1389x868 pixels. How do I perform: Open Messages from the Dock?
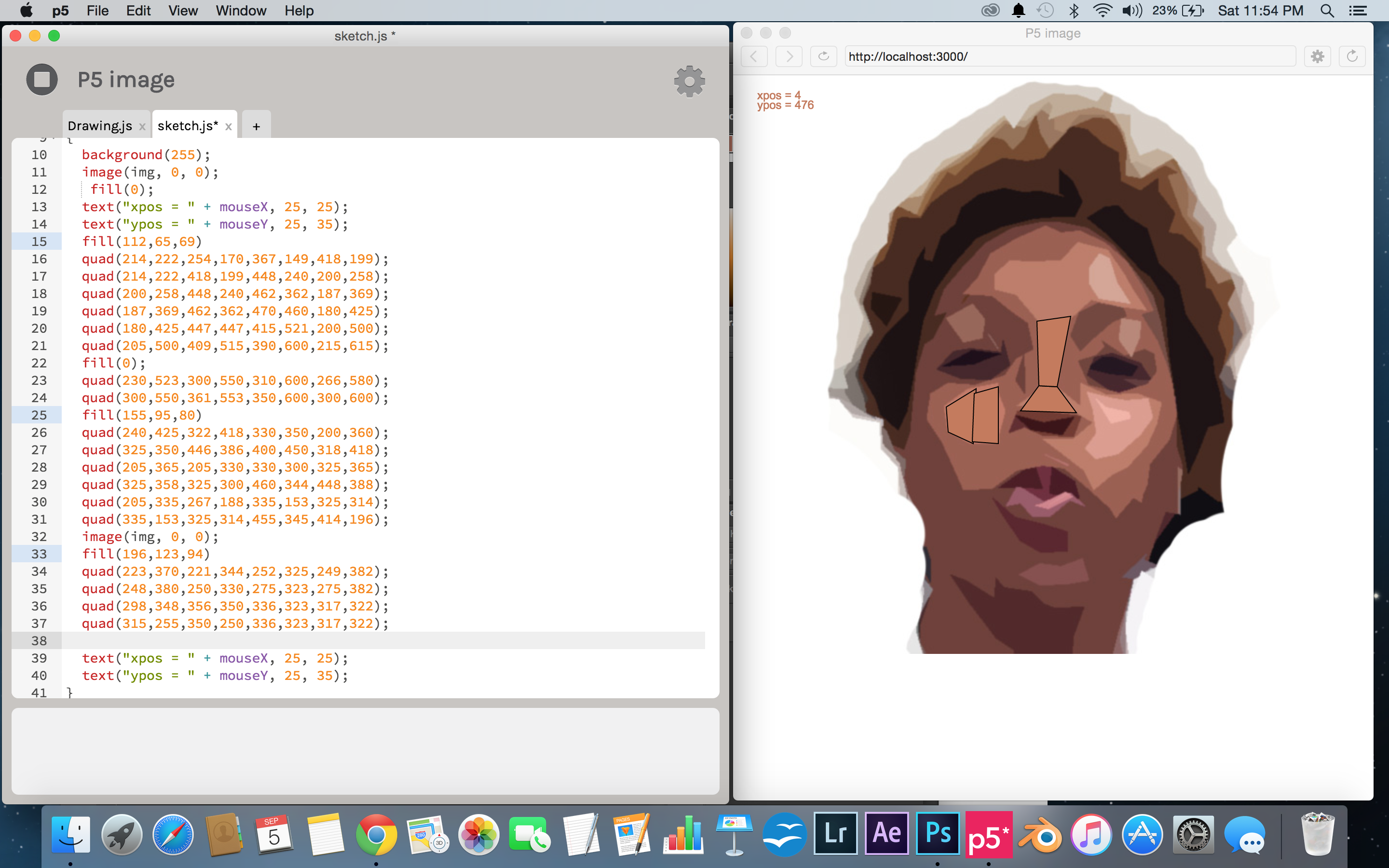pyautogui.click(x=1244, y=835)
